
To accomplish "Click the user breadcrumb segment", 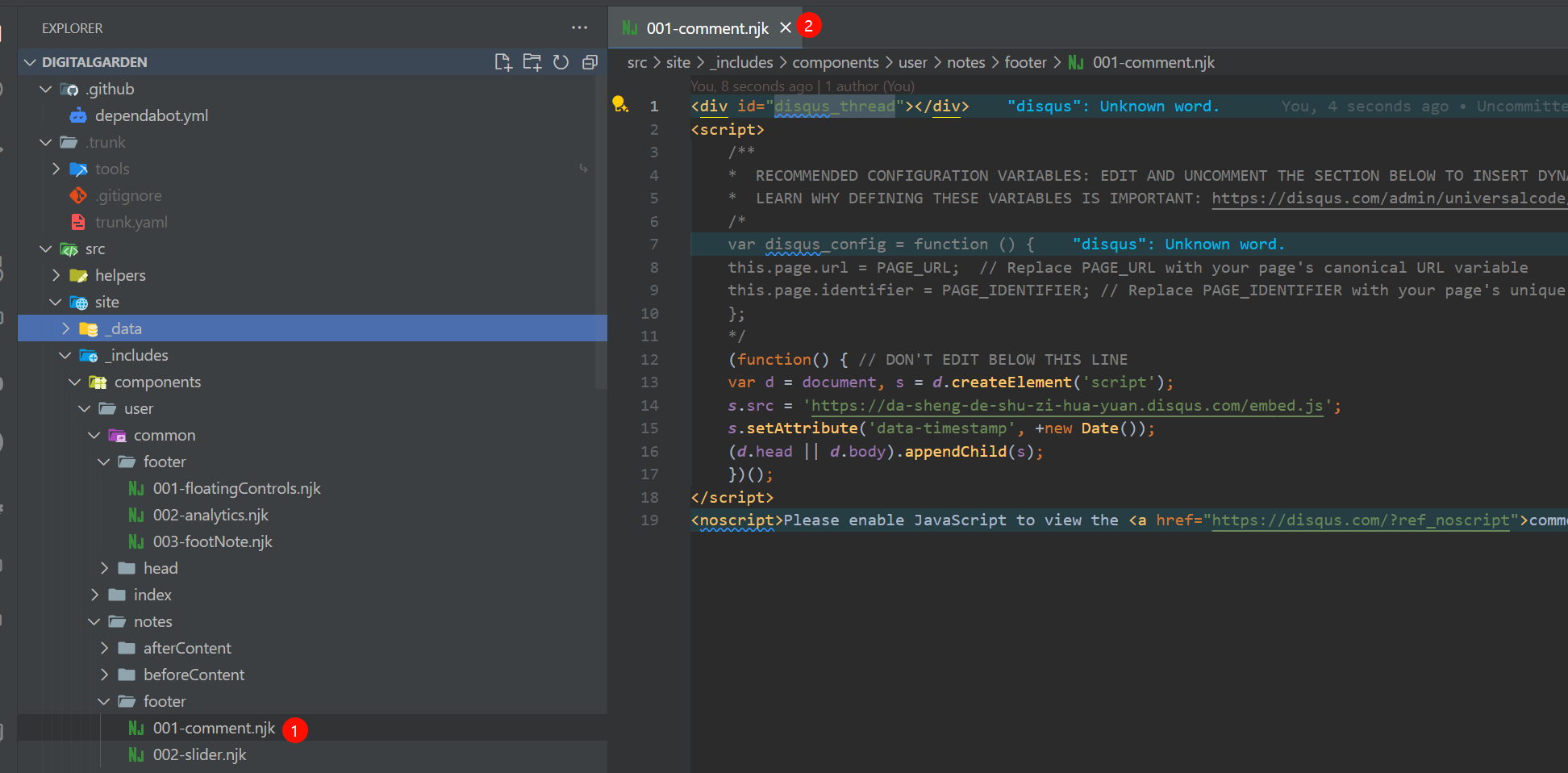I will (913, 62).
